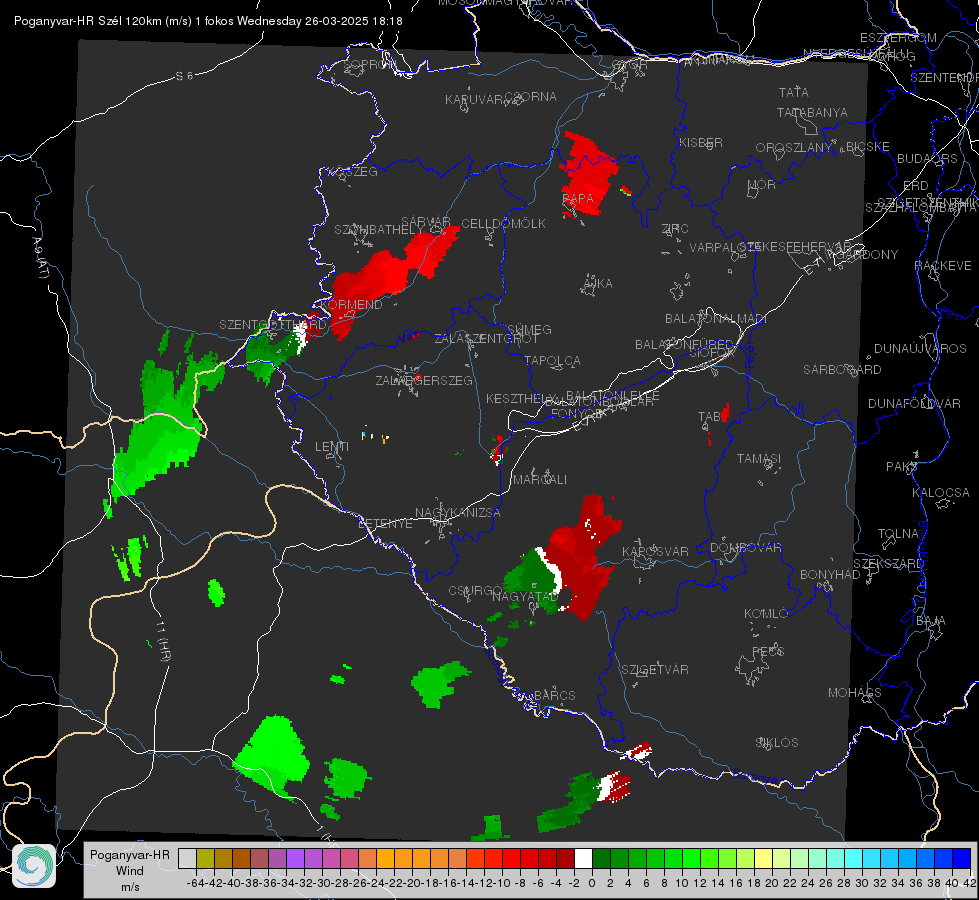Click the TAMÁSI city label

tap(759, 459)
